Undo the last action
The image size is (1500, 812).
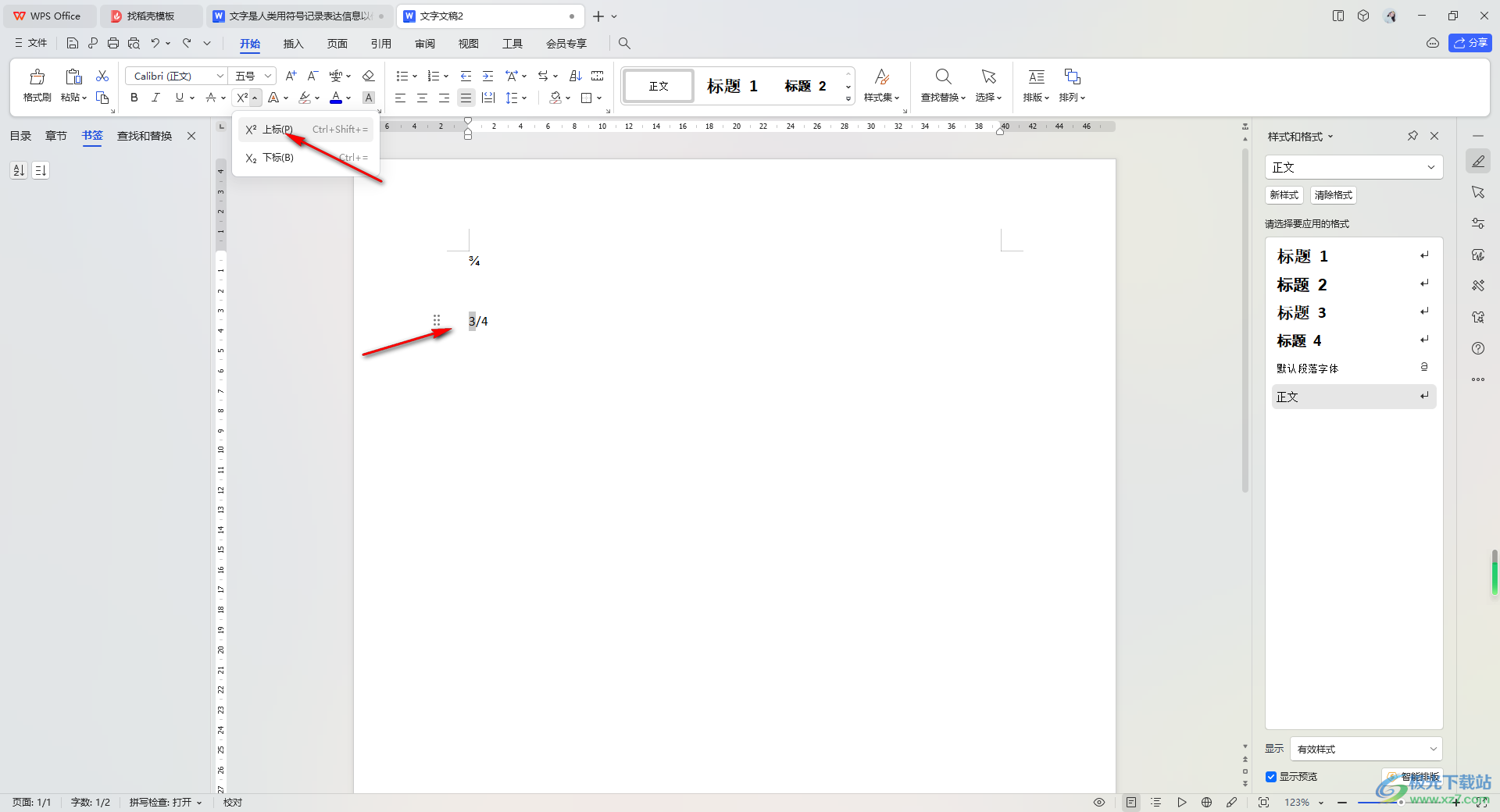pyautogui.click(x=155, y=43)
